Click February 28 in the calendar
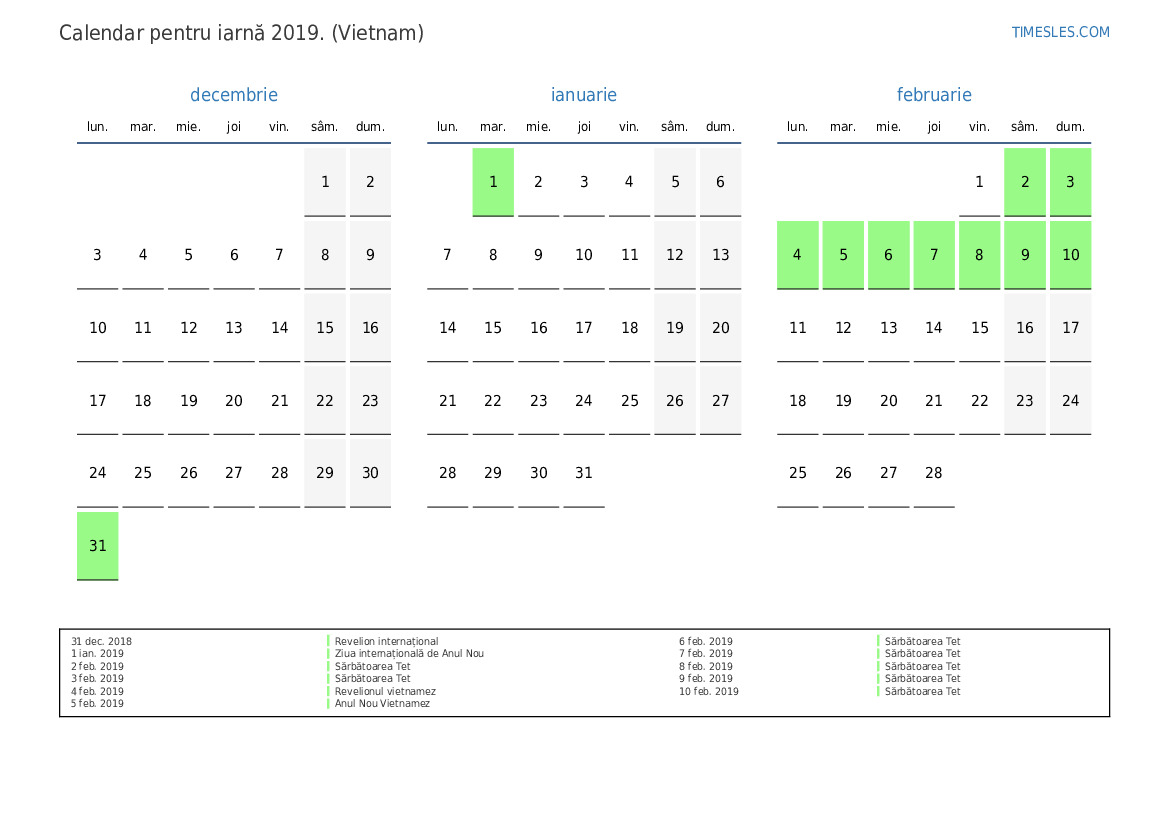The image size is (1169, 827). pos(934,473)
